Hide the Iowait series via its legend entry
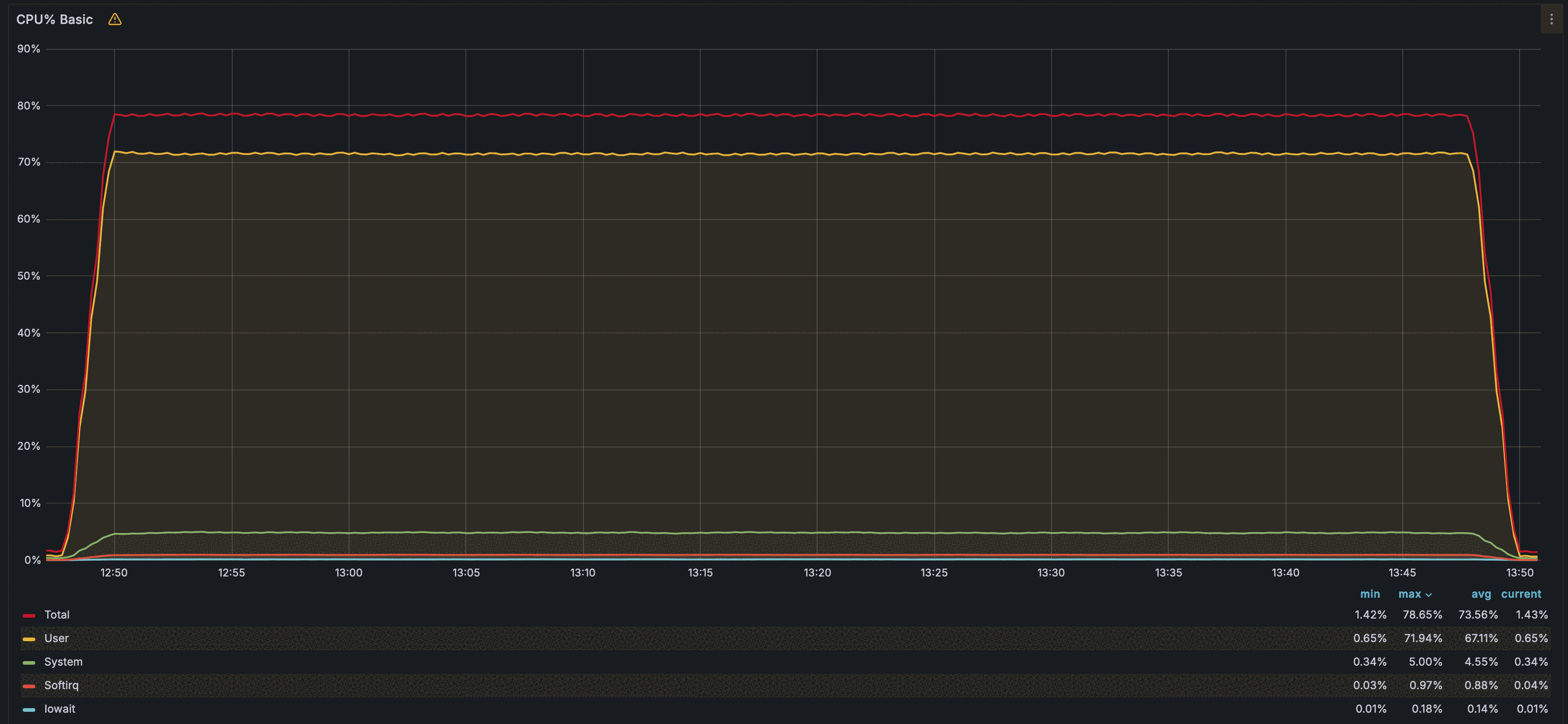 (60, 709)
